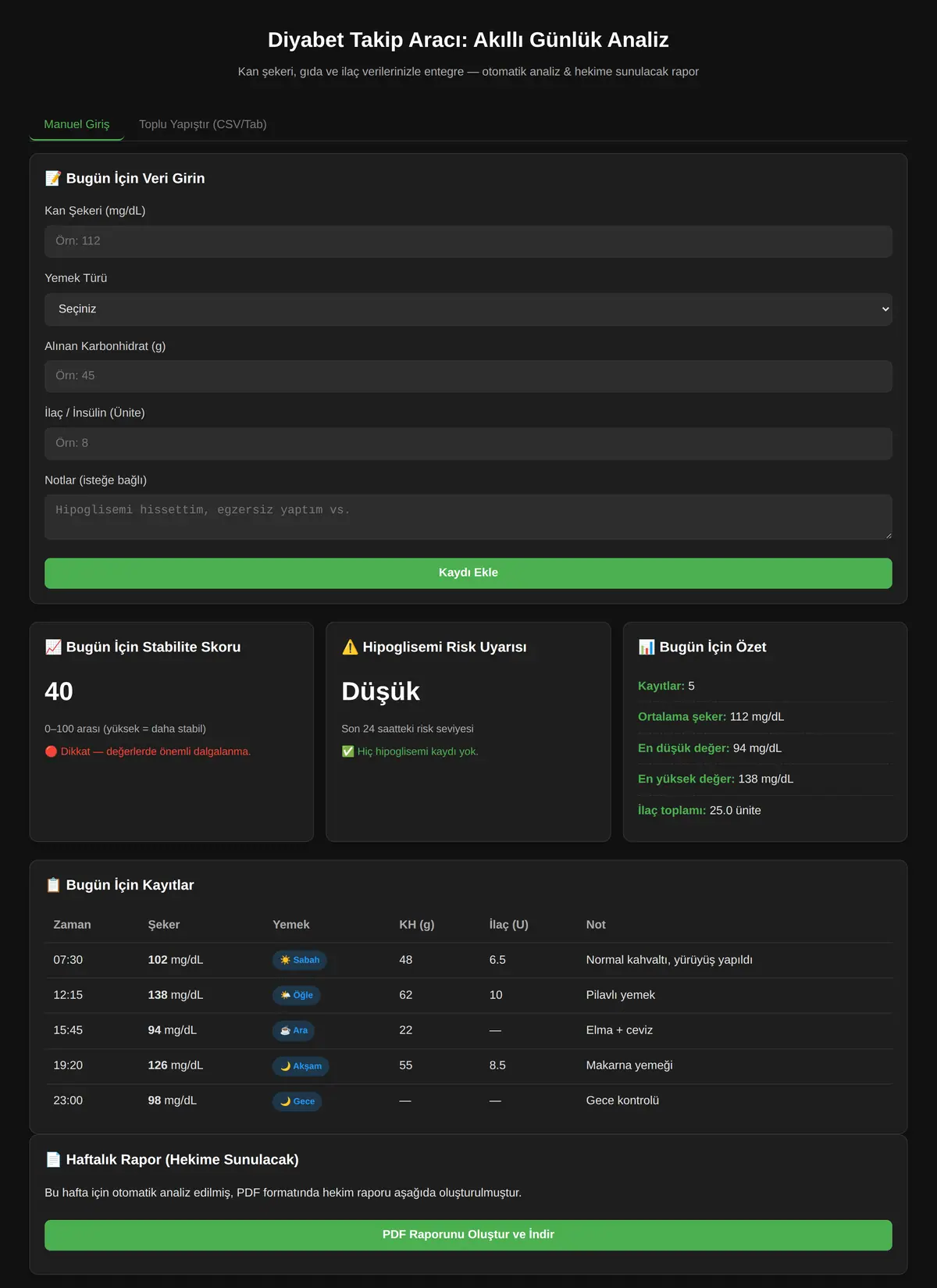Click the warning icon beside Hipoglisemi Risk Uyarısı
This screenshot has height=1288, width=937.
click(x=350, y=647)
